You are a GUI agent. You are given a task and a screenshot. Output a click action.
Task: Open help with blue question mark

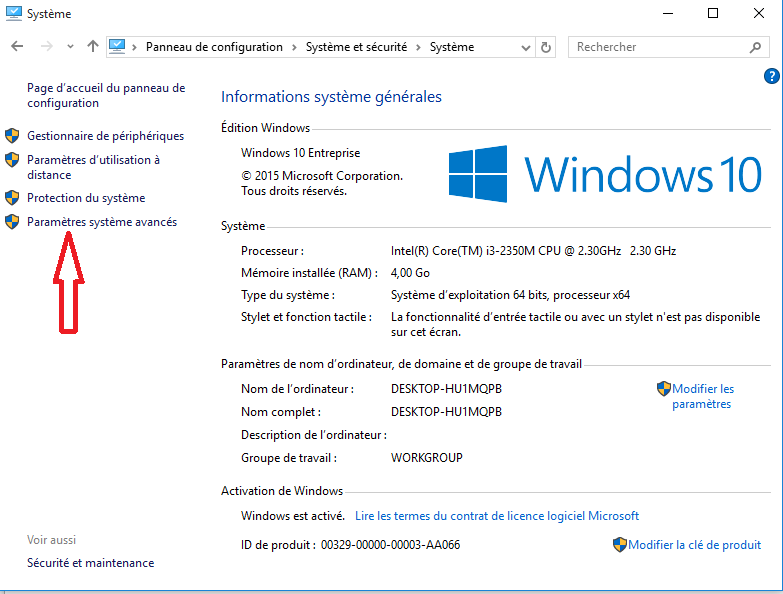coord(772,76)
